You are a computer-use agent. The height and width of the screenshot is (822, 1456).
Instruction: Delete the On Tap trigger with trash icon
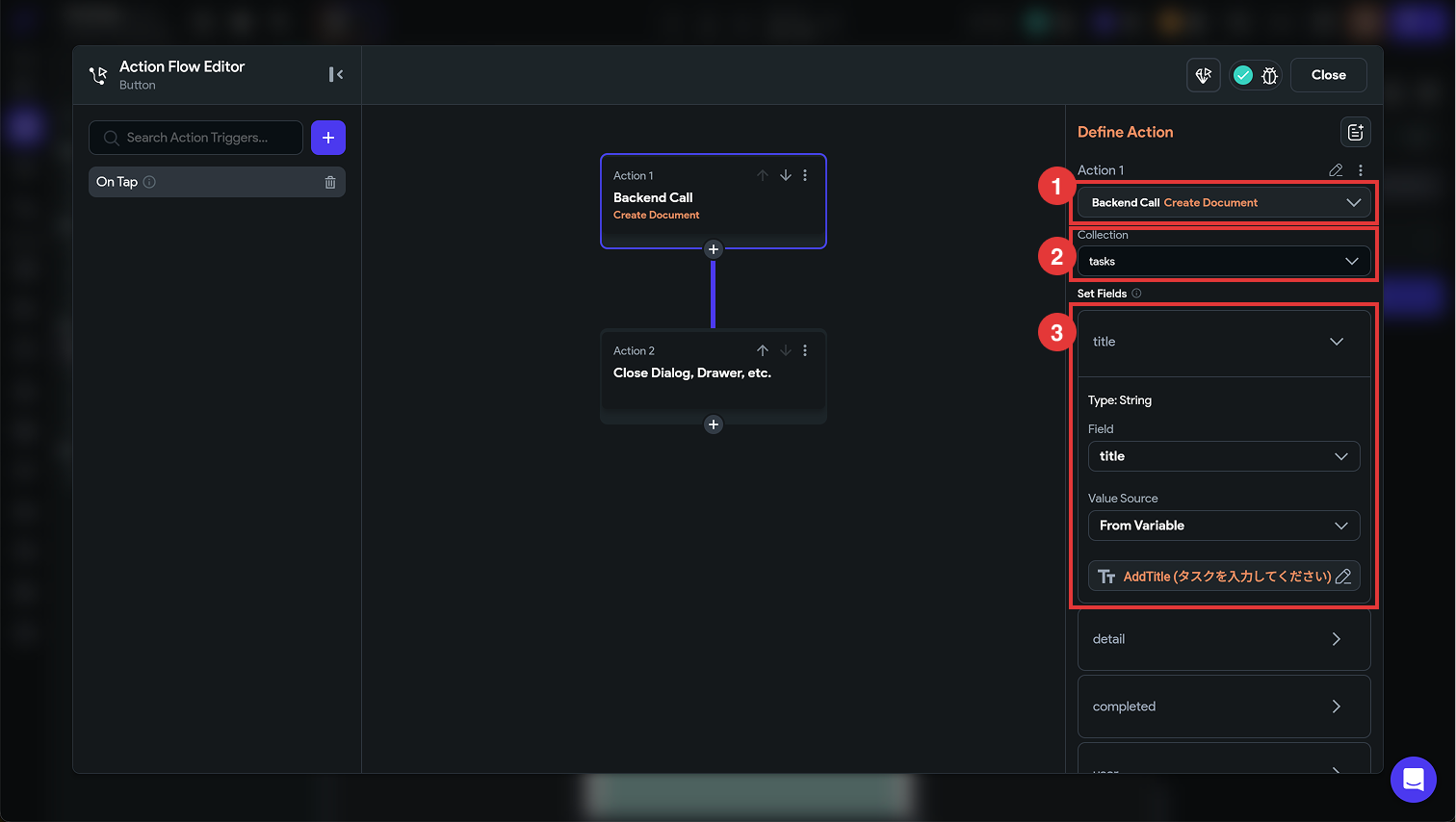(330, 182)
